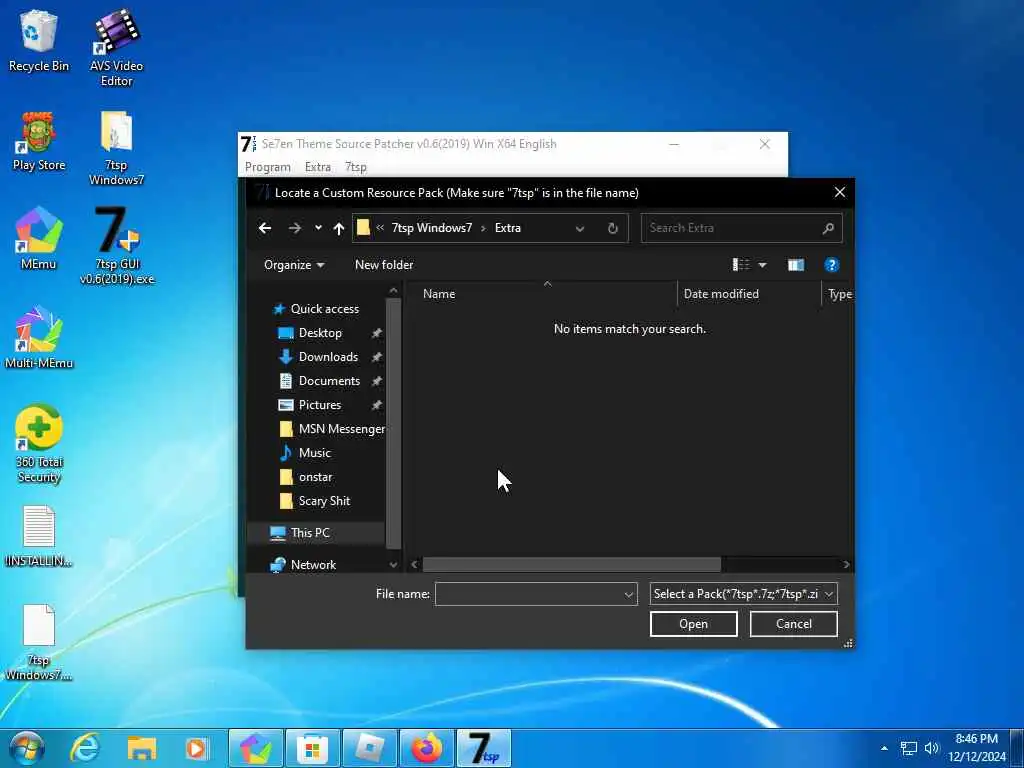Open Documents in navigation pane

pos(329,381)
